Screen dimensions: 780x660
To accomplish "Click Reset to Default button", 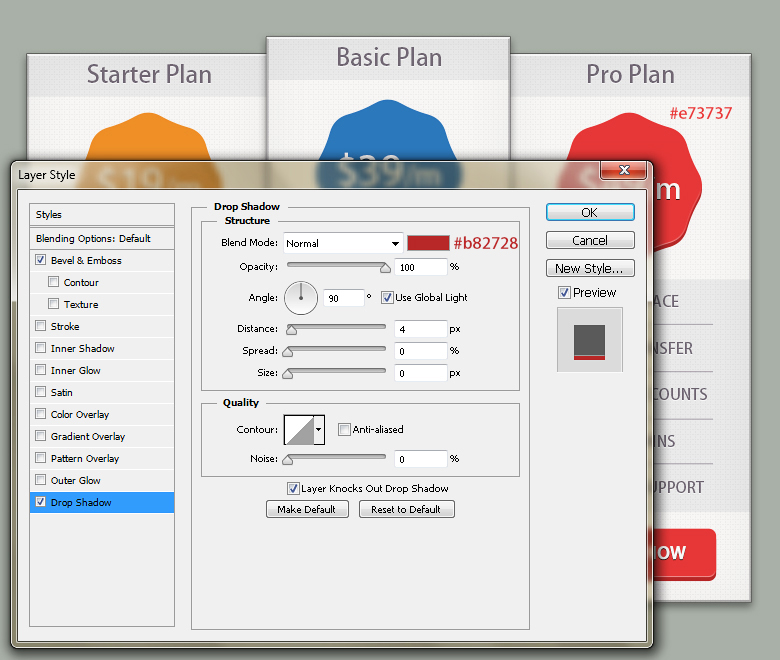I will [x=406, y=509].
